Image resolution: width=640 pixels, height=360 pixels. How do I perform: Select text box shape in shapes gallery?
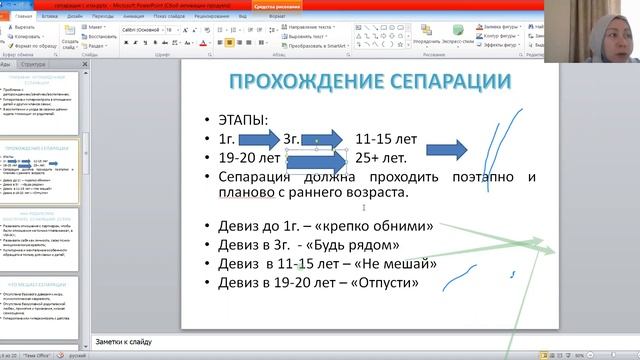358,28
